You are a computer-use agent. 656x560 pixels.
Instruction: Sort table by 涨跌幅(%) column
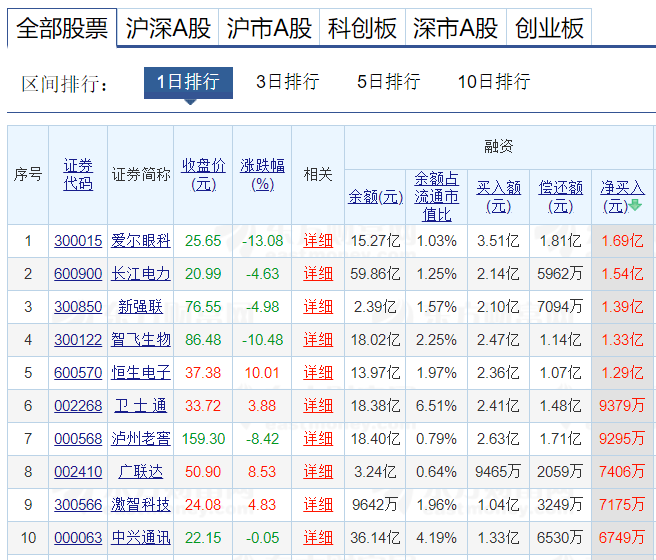[x=262, y=174]
